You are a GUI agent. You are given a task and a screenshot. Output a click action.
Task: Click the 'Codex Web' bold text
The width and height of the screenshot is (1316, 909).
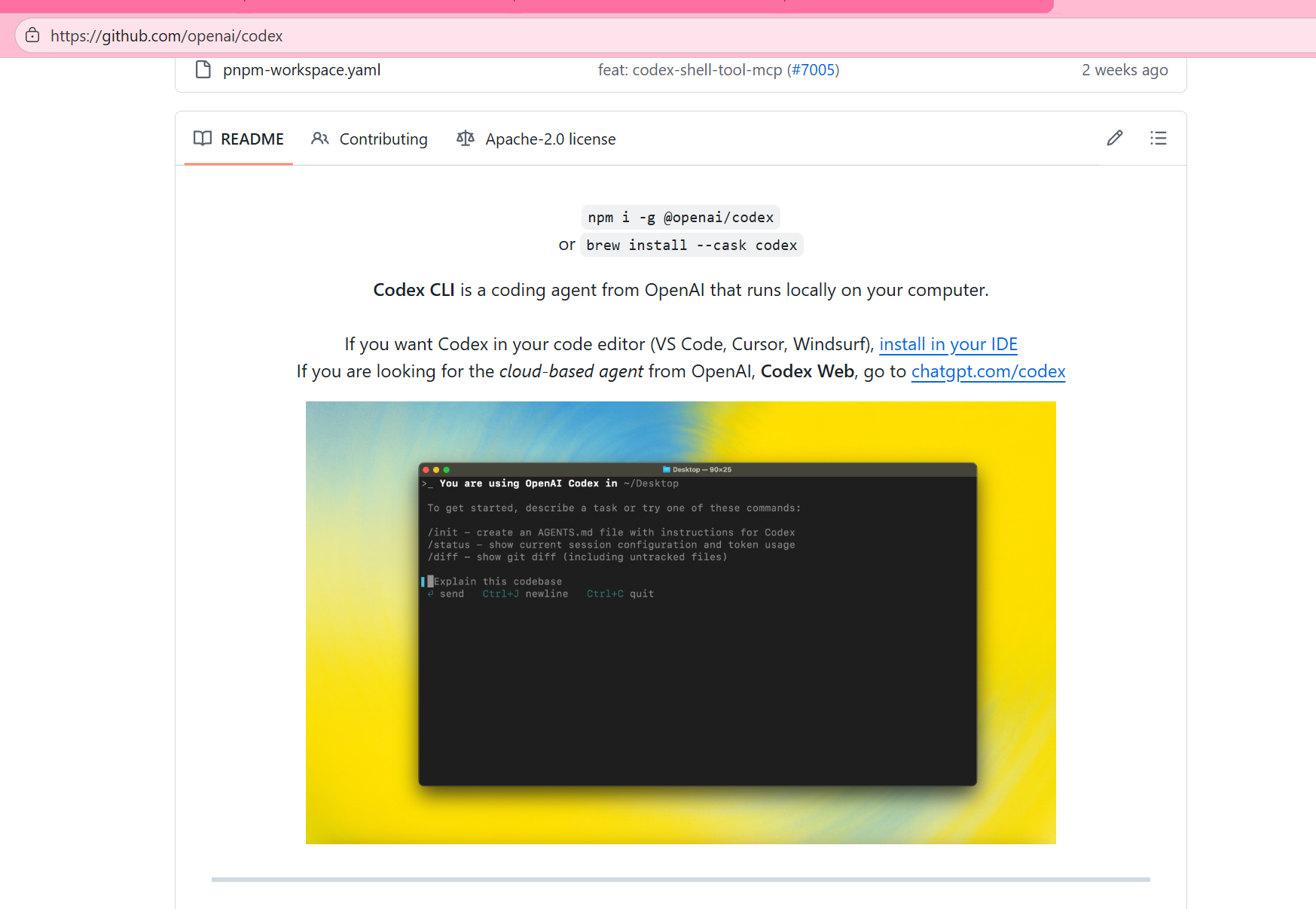pyautogui.click(x=808, y=371)
